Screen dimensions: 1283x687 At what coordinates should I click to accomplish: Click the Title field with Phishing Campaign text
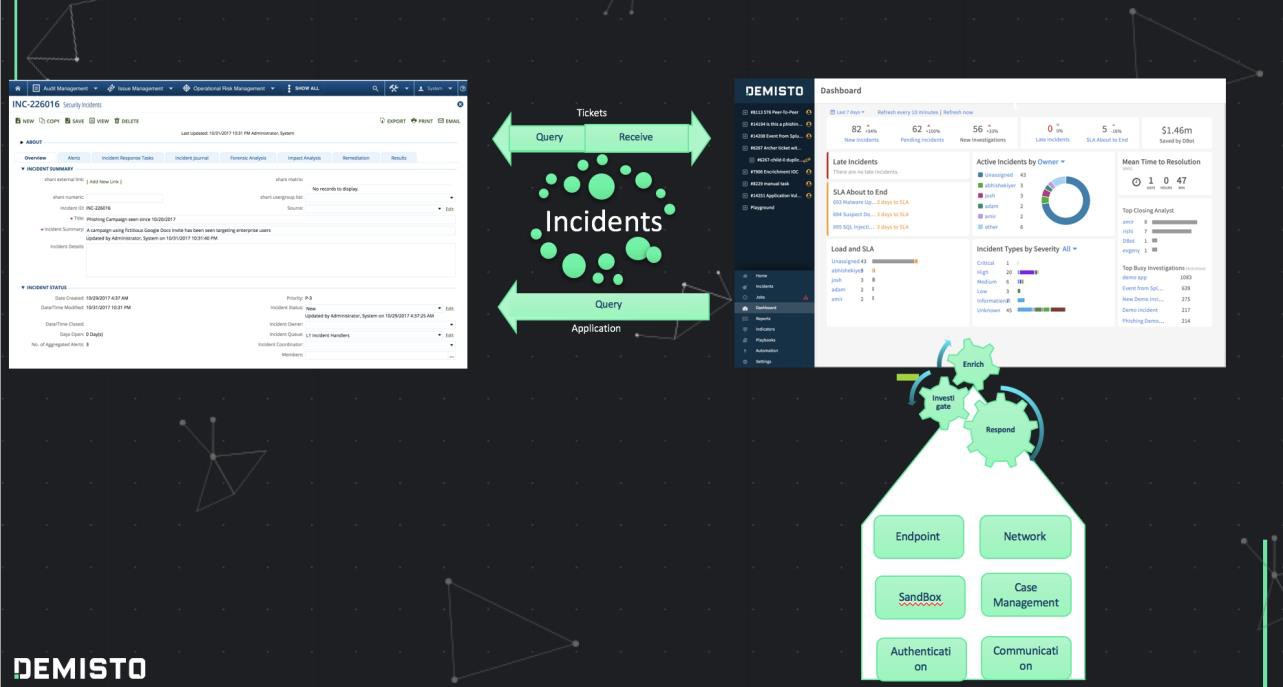pyautogui.click(x=270, y=219)
